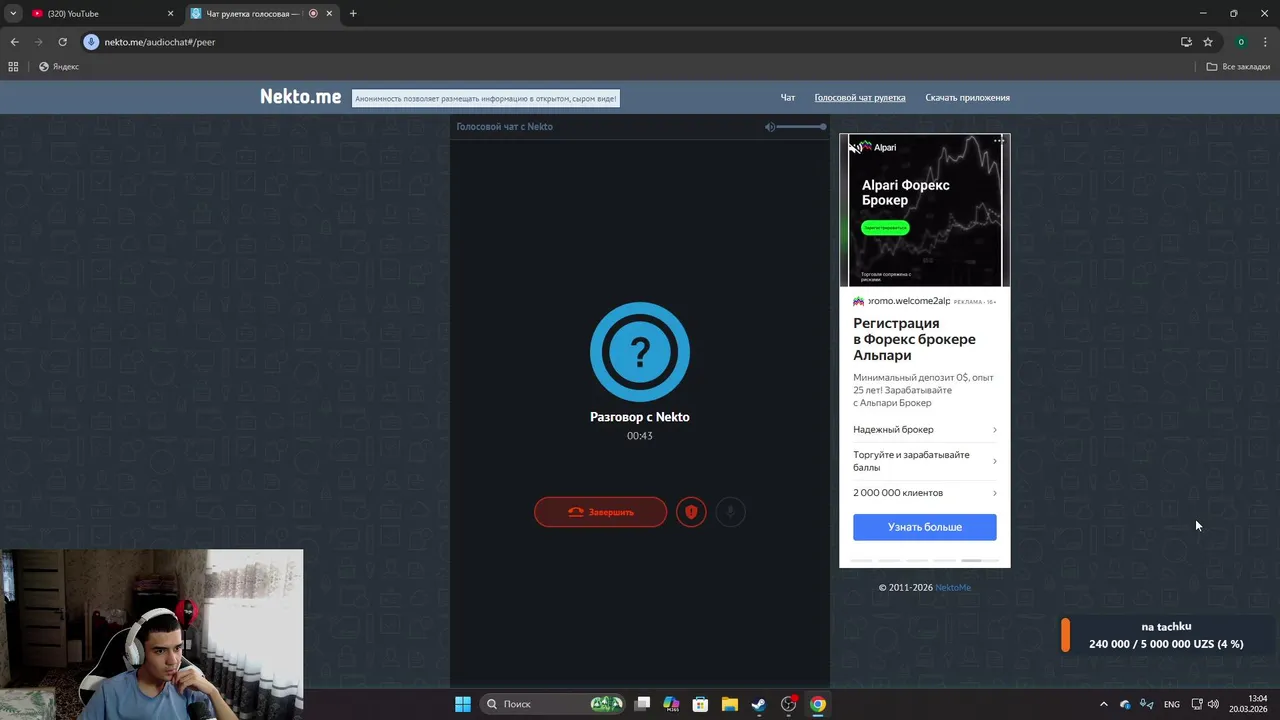The width and height of the screenshot is (1280, 720).
Task: Click the Голосовой чат с Nekto header
Action: click(x=504, y=127)
